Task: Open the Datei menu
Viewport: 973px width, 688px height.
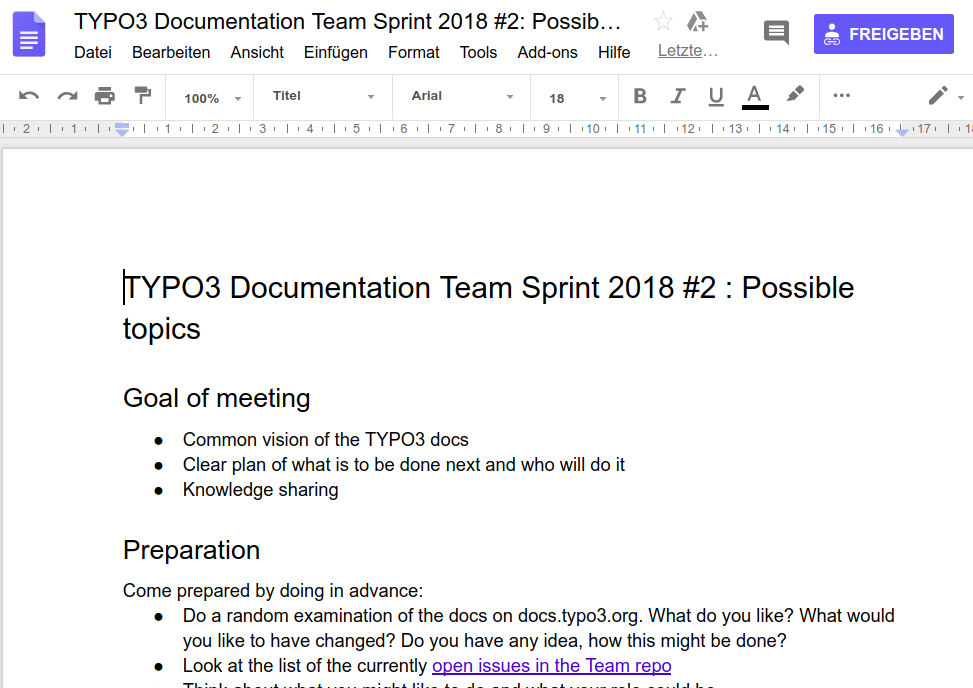Action: pyautogui.click(x=93, y=53)
